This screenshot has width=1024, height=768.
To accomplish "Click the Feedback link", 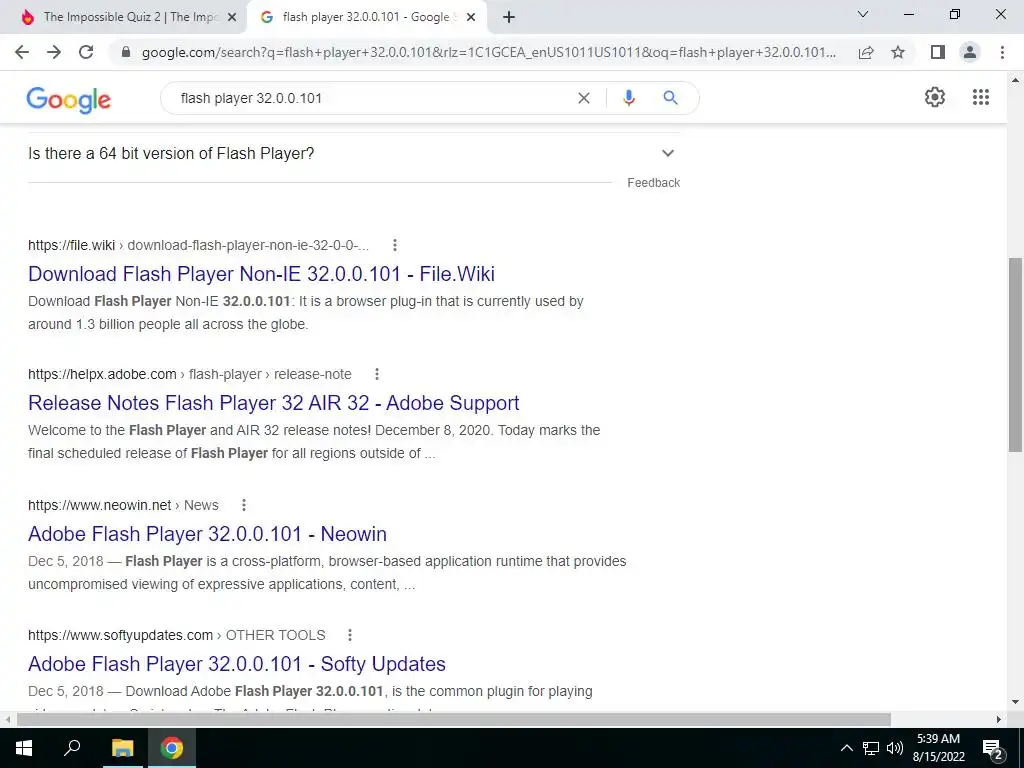I will 653,183.
